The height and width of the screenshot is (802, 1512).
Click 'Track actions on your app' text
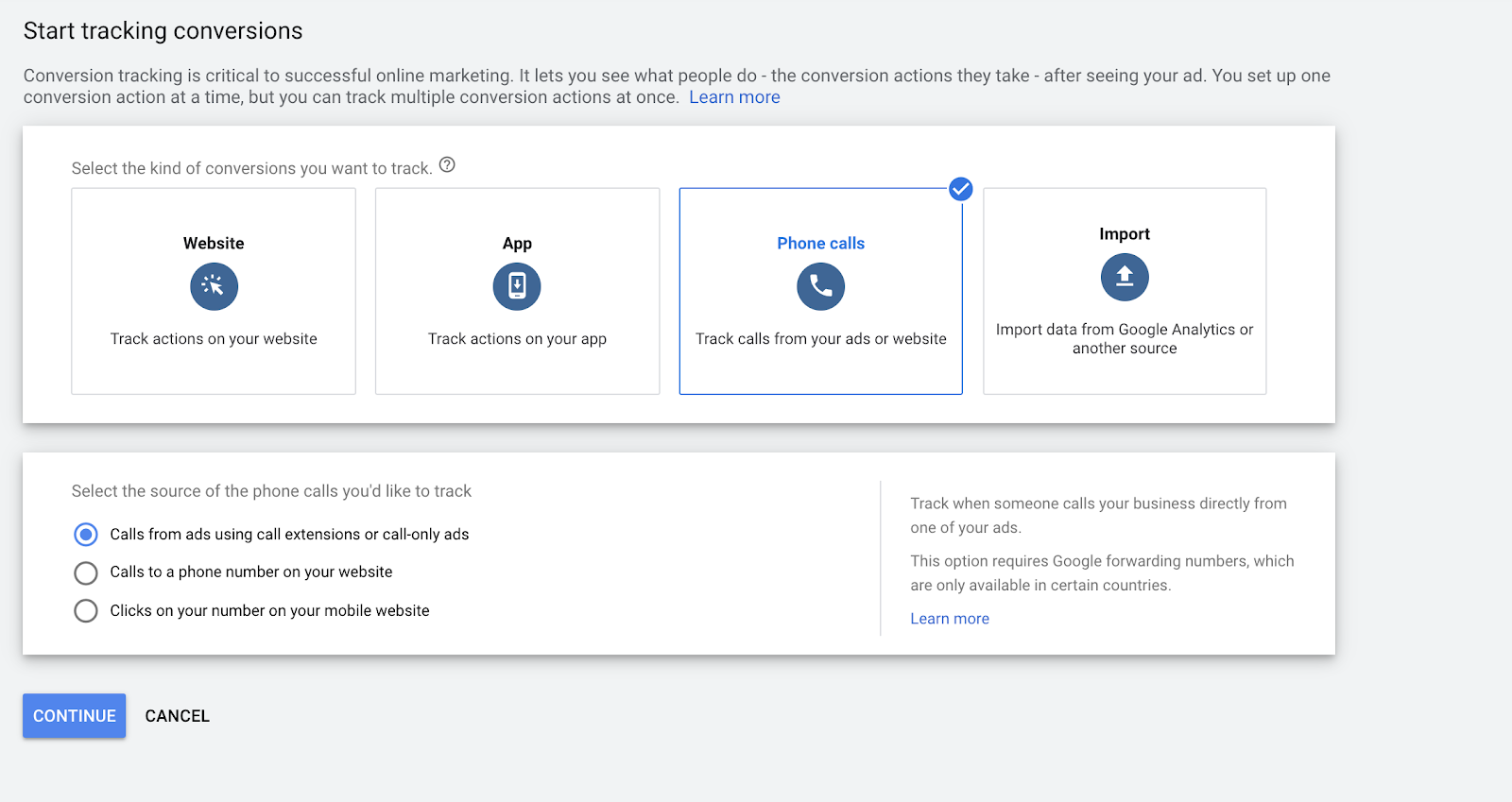point(517,339)
